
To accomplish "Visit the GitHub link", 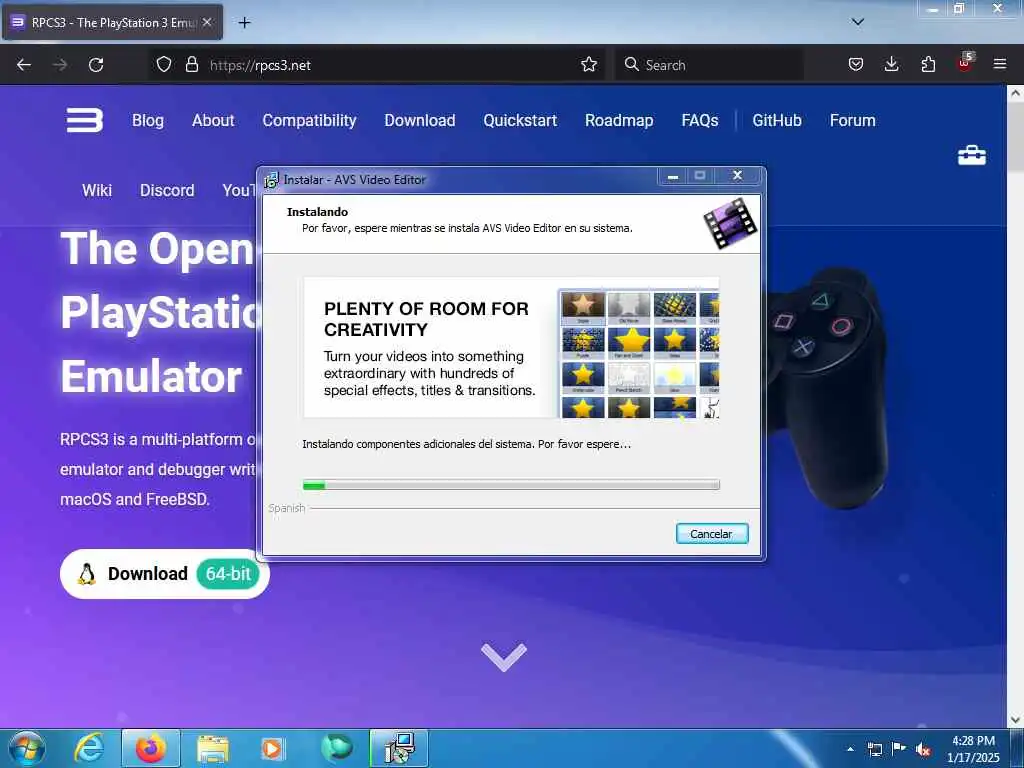I will point(776,120).
